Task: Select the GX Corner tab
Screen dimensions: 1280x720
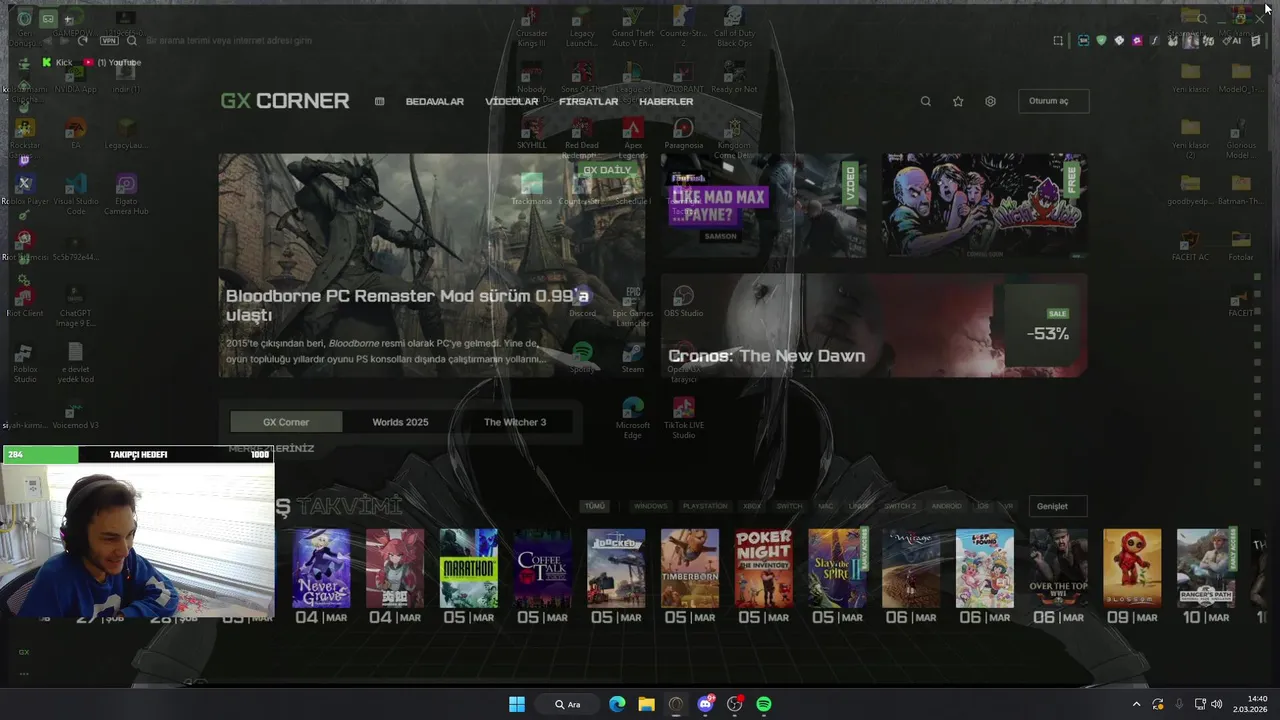Action: (x=286, y=422)
